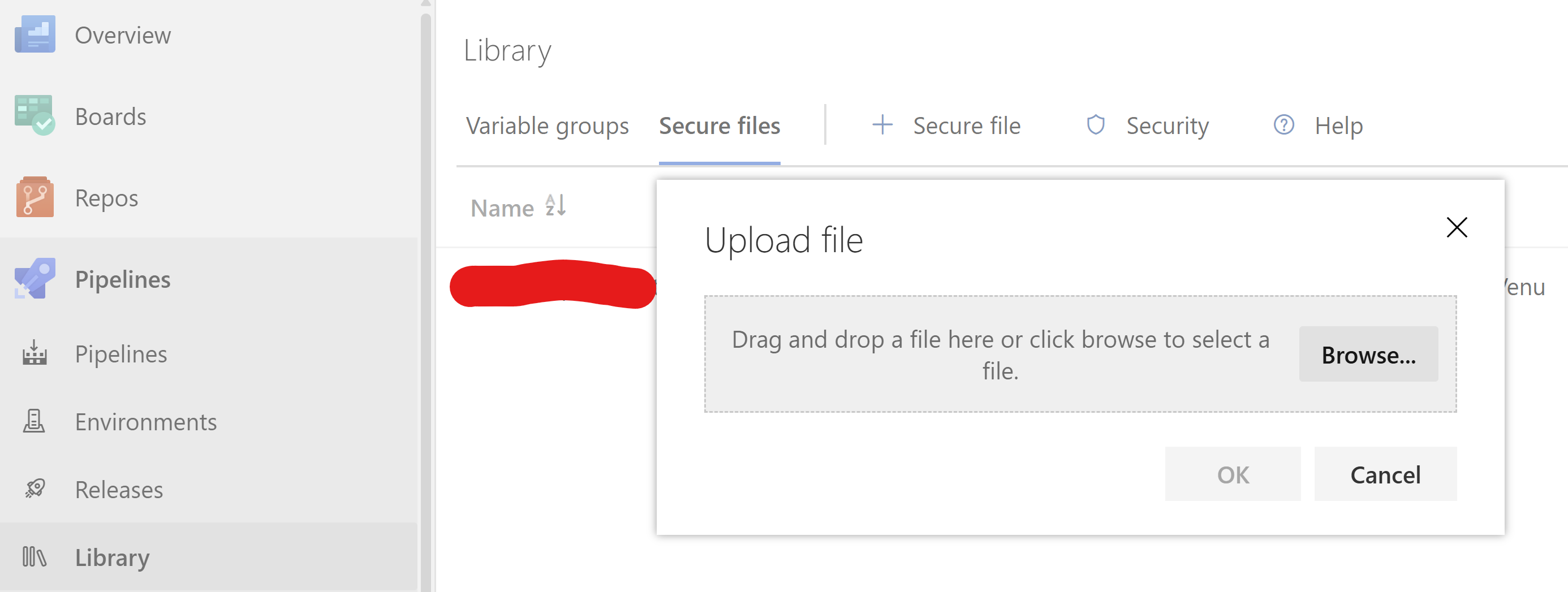
Task: Click Cancel in Upload file dialog
Action: point(1385,474)
